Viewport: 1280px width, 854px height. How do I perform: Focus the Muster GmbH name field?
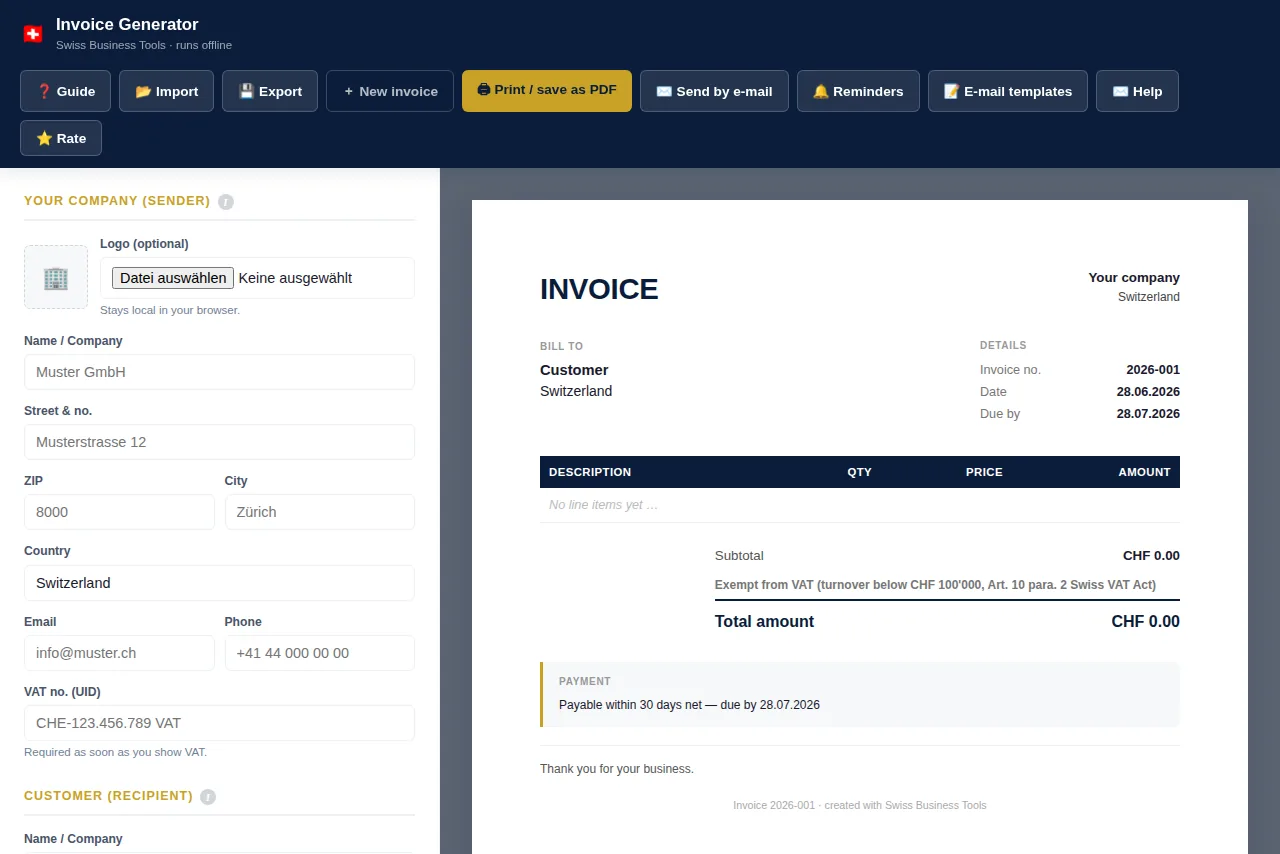tap(219, 372)
